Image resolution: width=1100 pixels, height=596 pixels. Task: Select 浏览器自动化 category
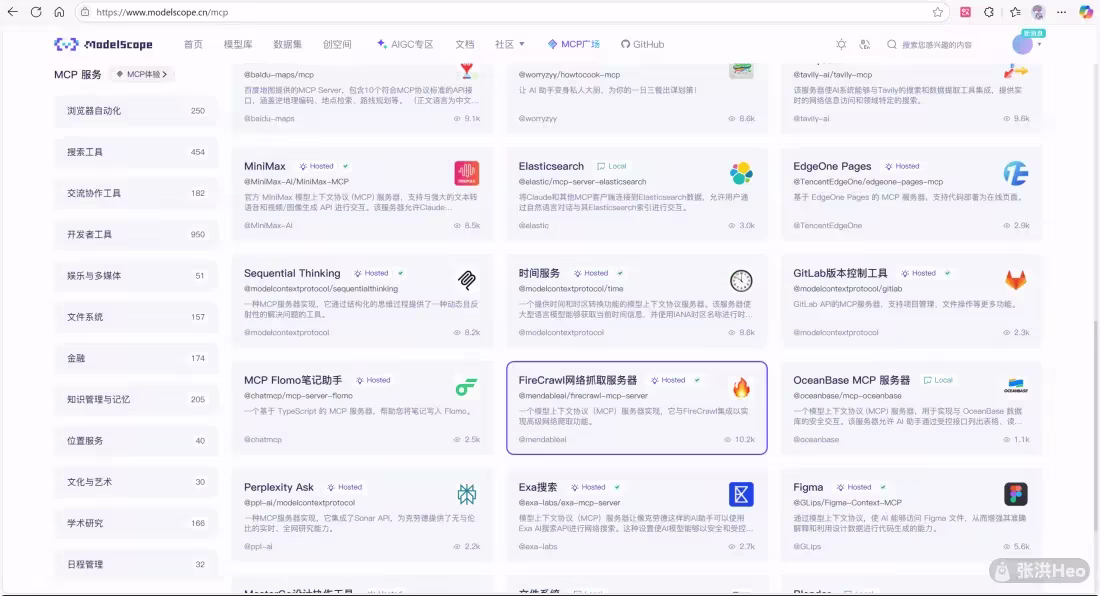136,111
